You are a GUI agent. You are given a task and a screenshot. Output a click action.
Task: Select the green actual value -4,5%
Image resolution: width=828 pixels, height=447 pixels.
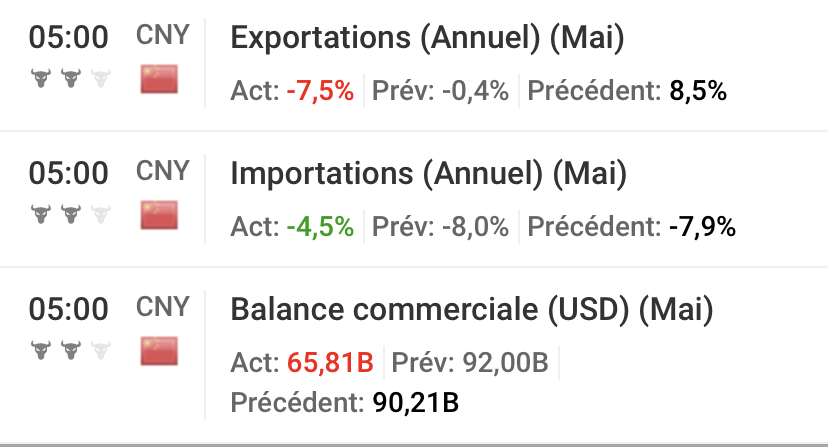click(x=320, y=227)
